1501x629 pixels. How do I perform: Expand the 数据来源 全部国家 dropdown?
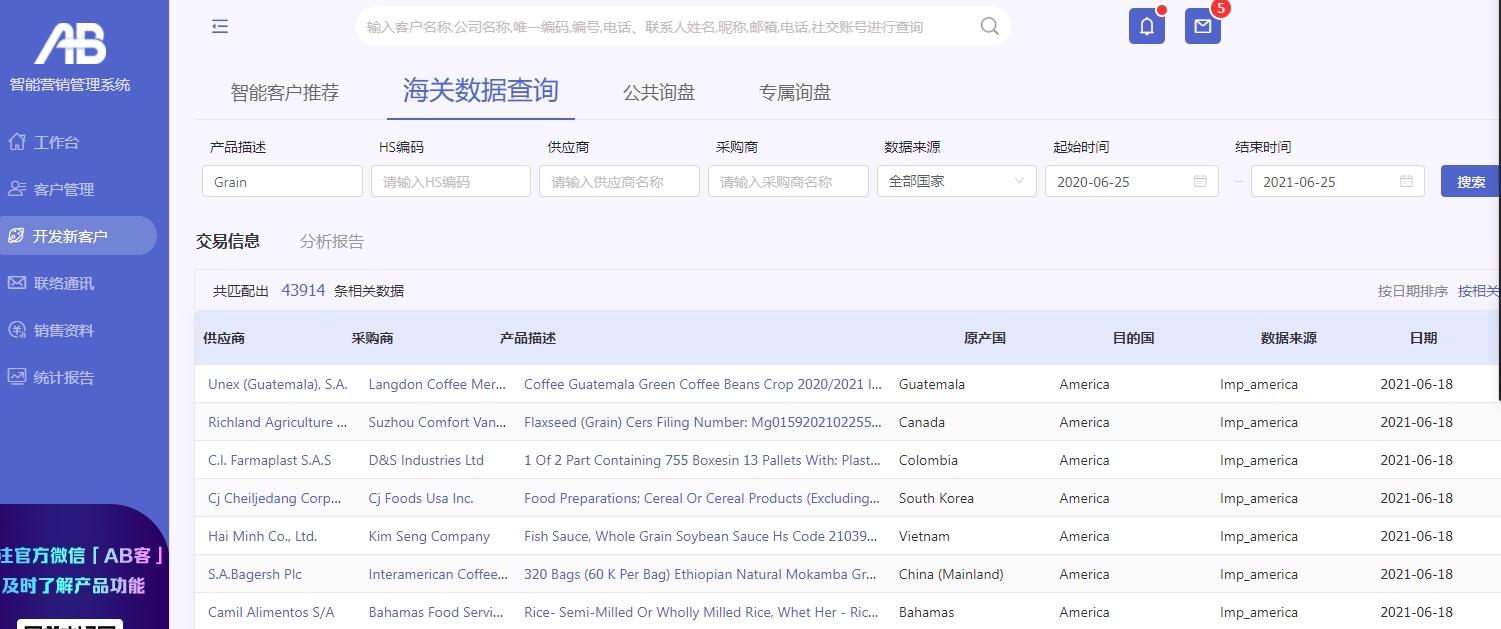[956, 181]
